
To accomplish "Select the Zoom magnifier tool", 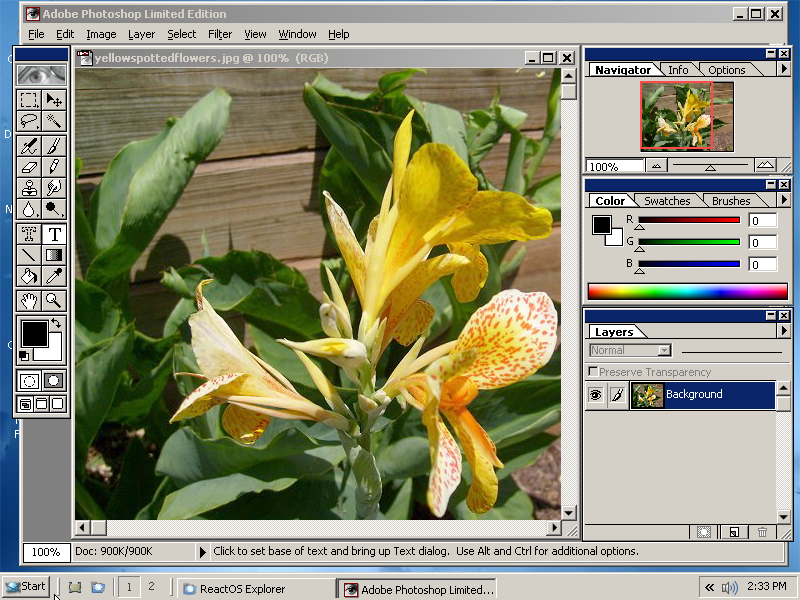I will (x=54, y=300).
